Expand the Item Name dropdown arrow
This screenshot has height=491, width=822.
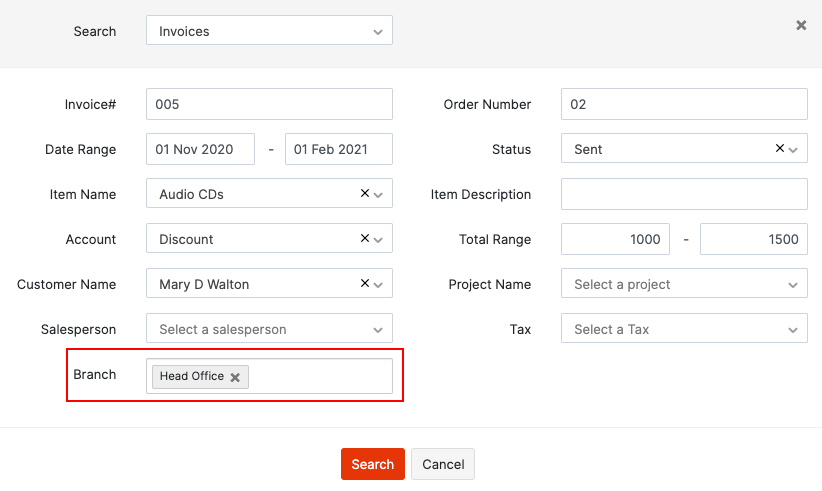379,195
